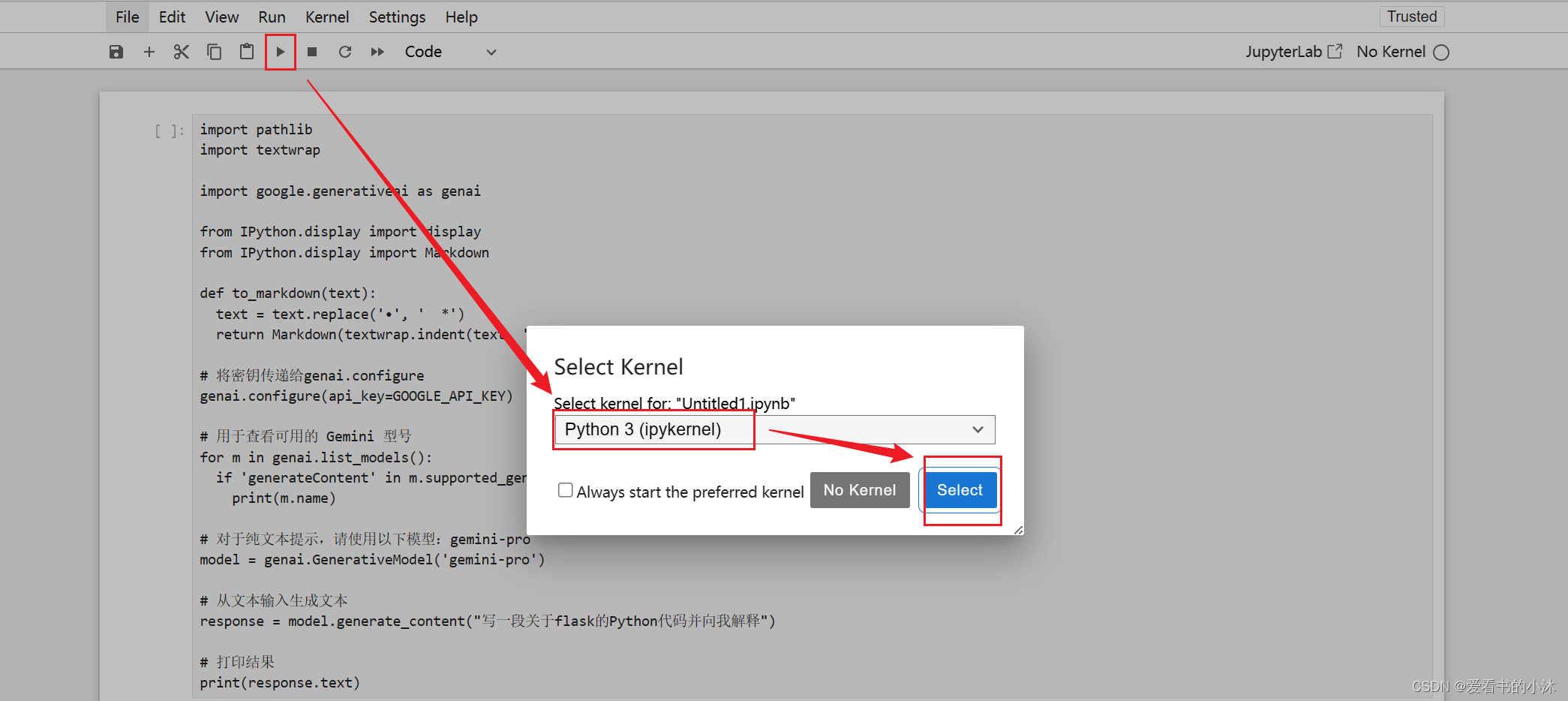Confirm kernel with the Select button
The width and height of the screenshot is (1568, 701).
[960, 490]
